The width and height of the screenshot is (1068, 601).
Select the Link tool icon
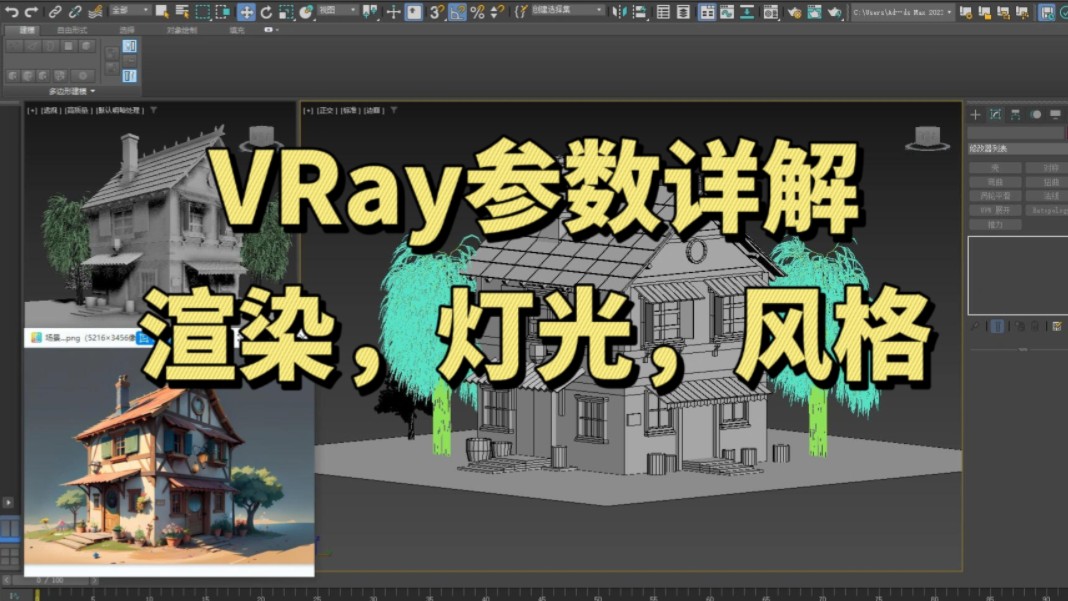54,12
